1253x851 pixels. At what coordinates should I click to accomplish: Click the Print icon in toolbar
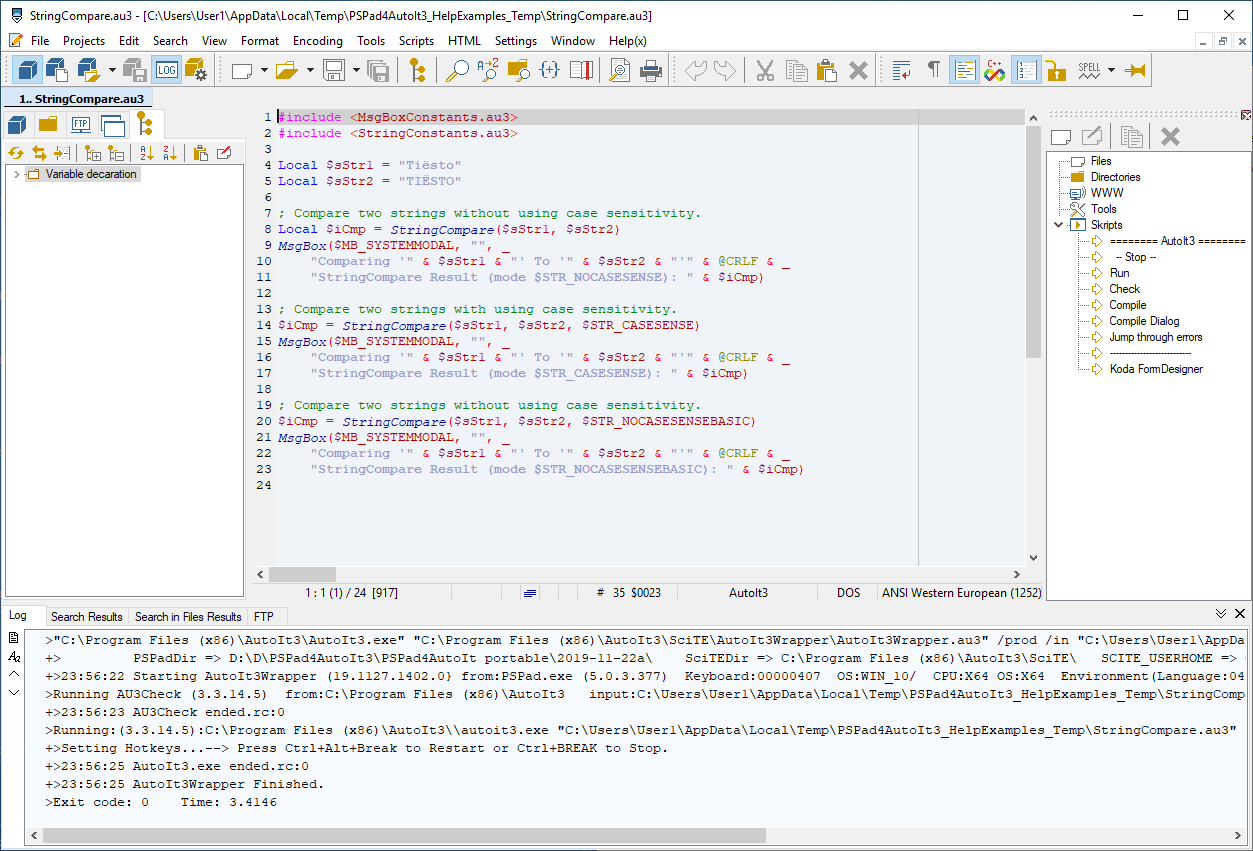[651, 70]
